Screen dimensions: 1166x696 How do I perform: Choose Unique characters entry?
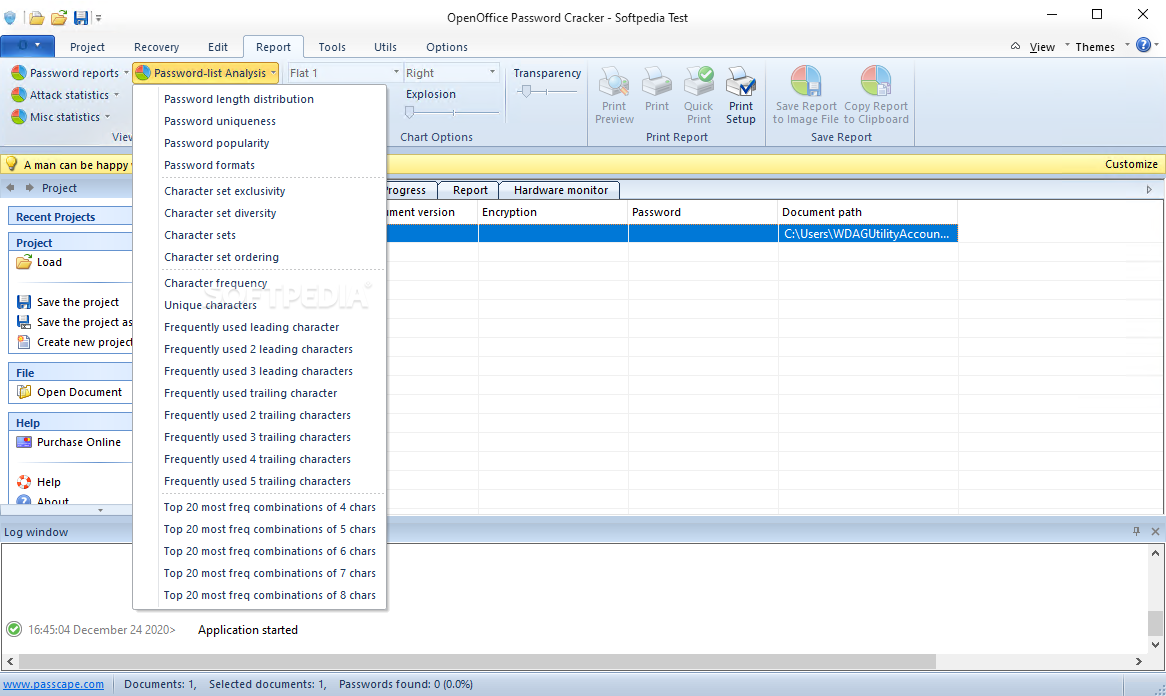tap(210, 305)
